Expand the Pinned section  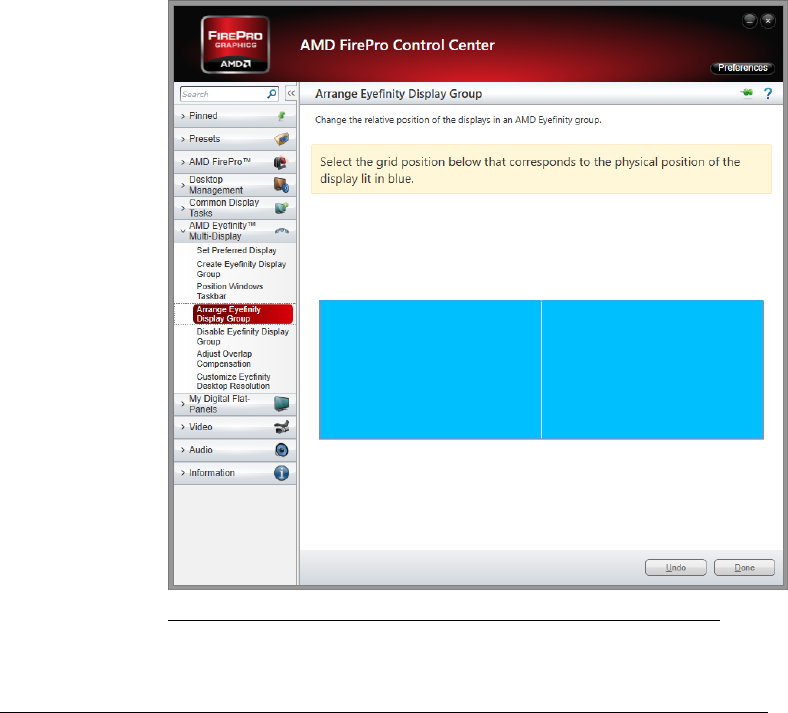235,116
